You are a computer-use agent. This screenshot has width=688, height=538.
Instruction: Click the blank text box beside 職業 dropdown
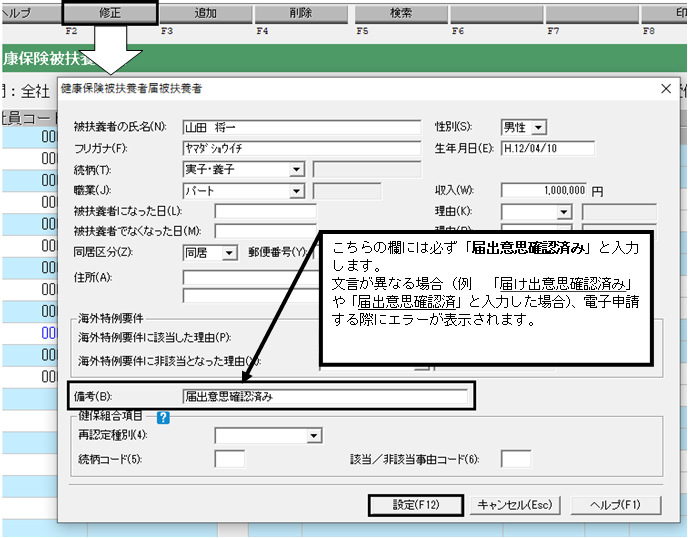[x=347, y=191]
